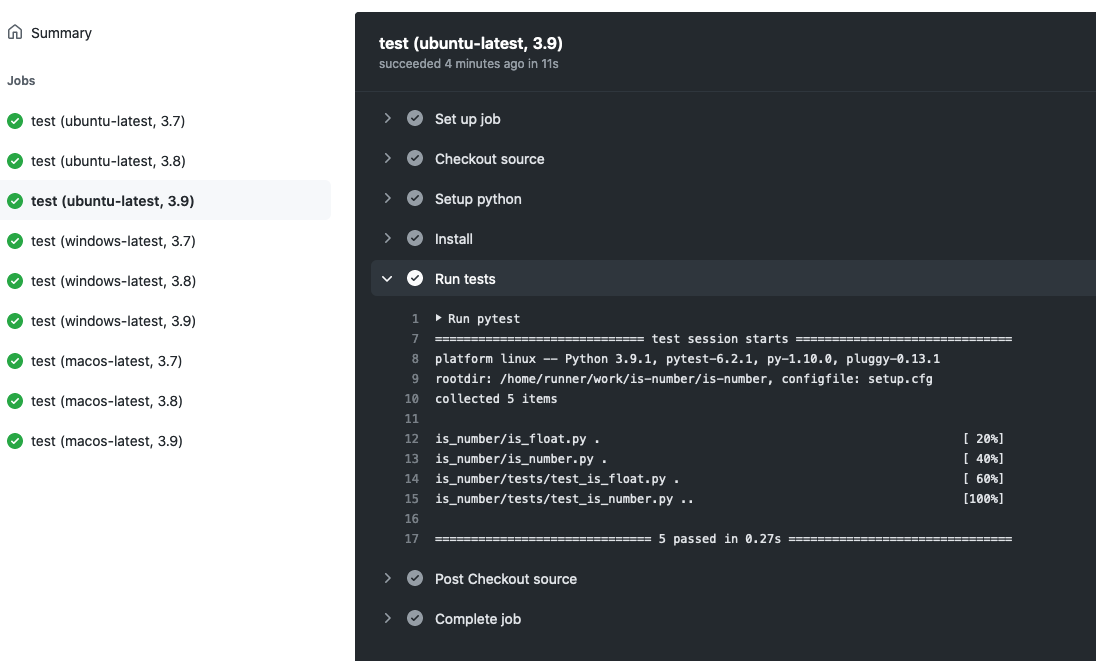This screenshot has width=1096, height=661.
Task: Open the Summary page
Action: coord(60,32)
